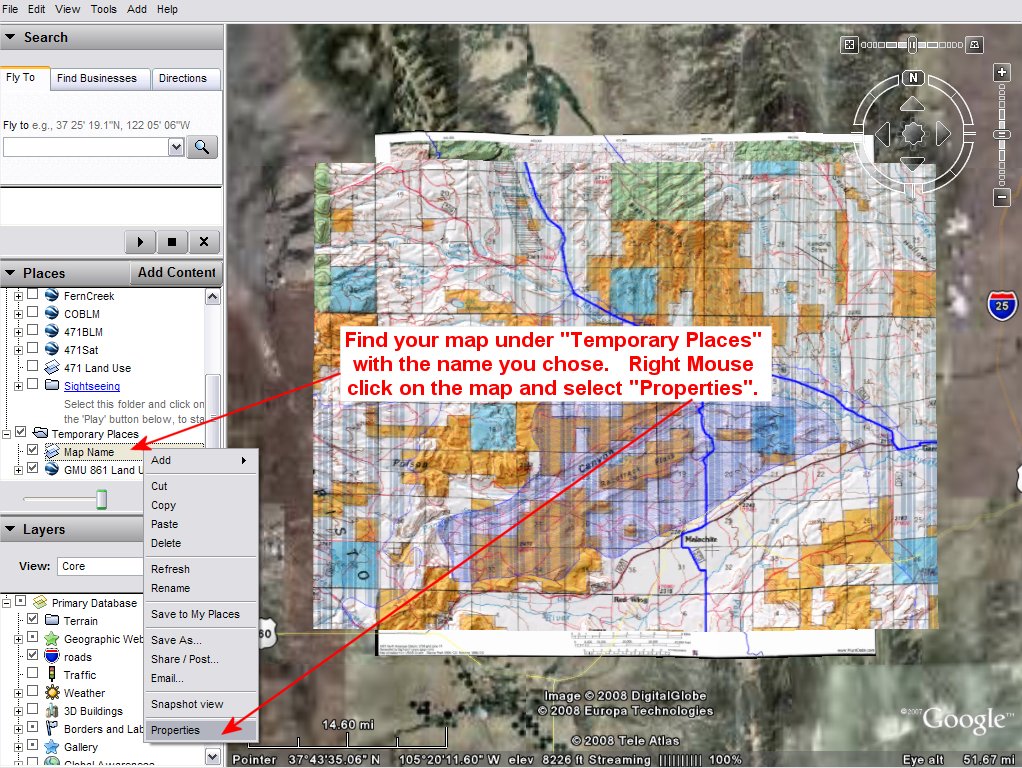Screen dimensions: 1022x768
Task: Click the zoom in plus button
Action: click(1002, 72)
